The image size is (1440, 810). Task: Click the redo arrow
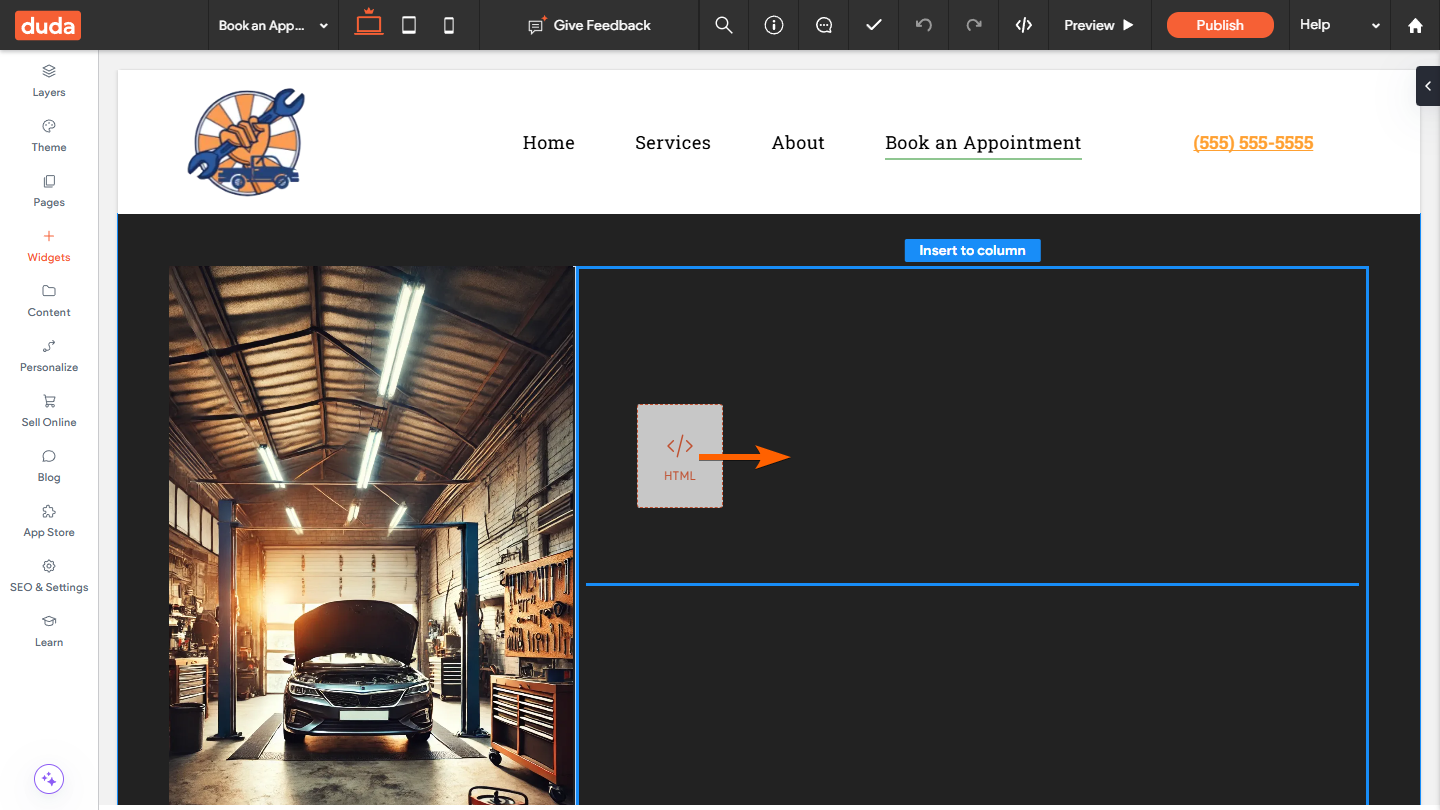[x=974, y=25]
